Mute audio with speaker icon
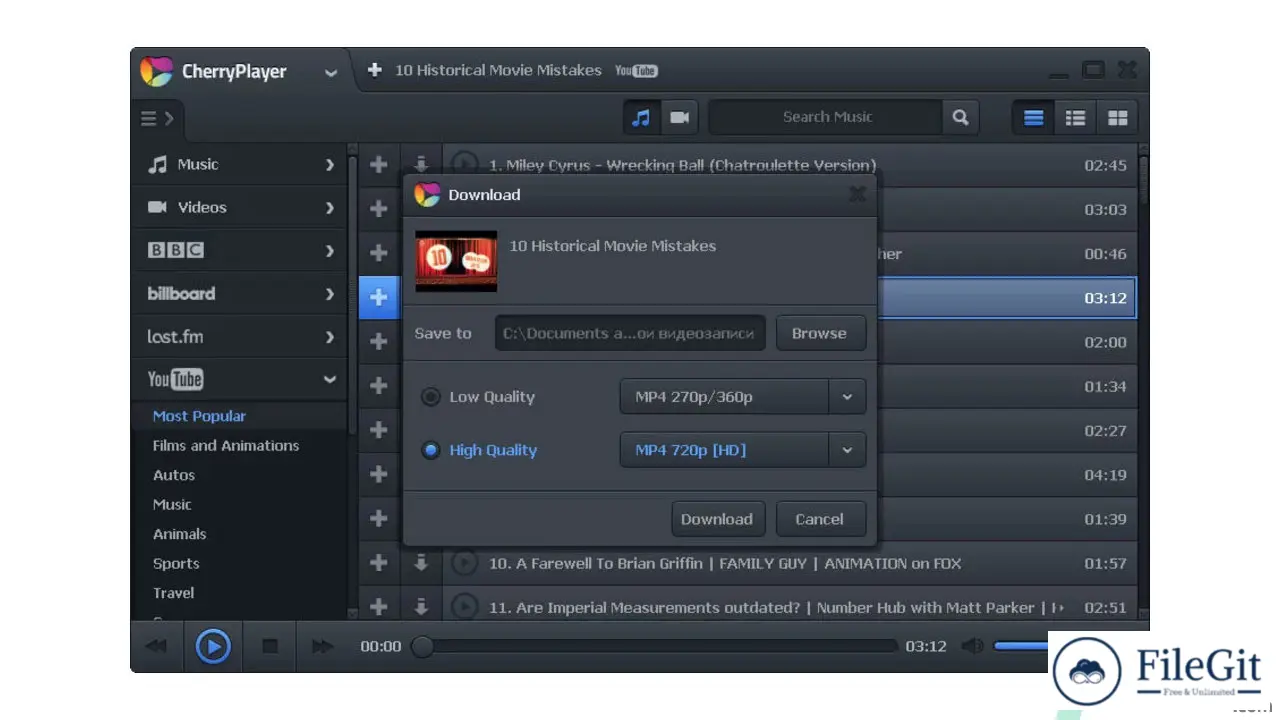Viewport: 1280px width, 720px height. click(x=971, y=646)
